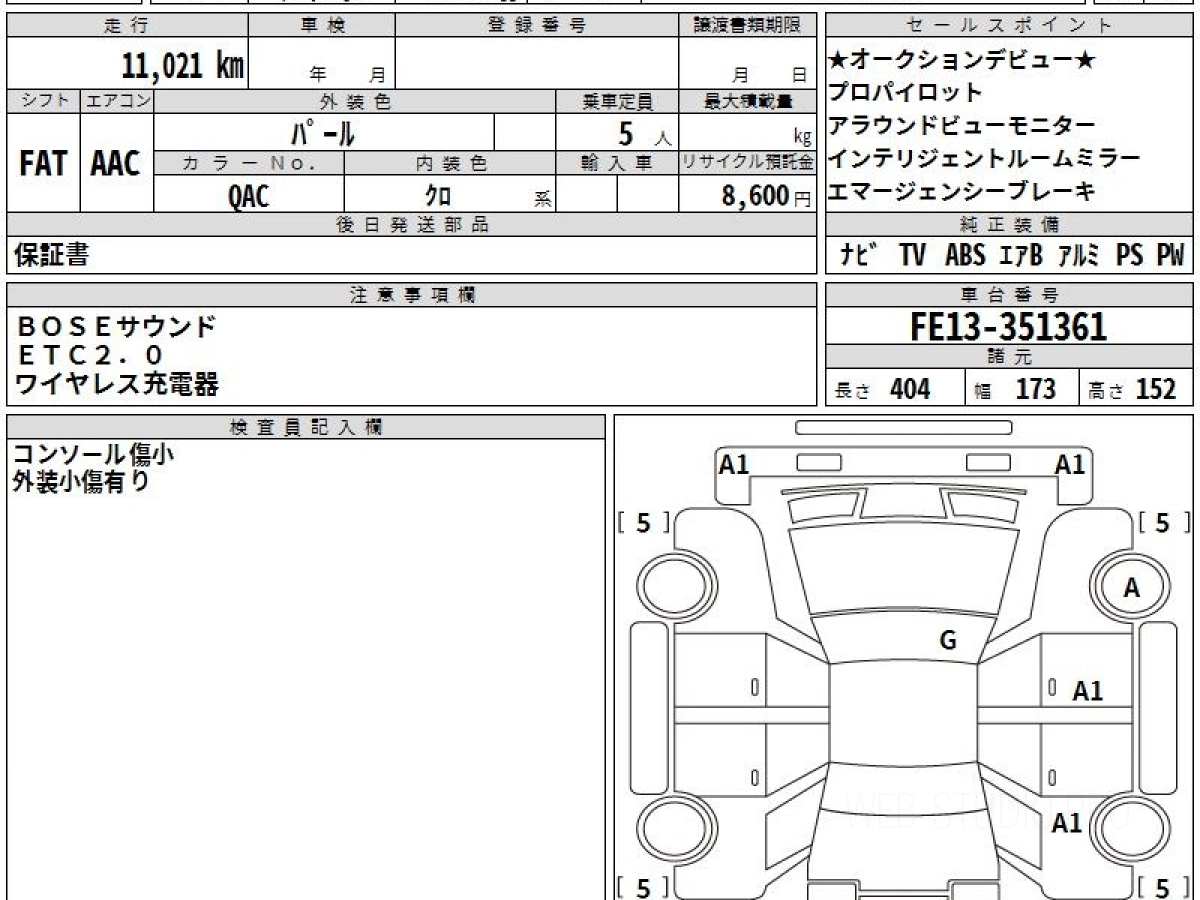The image size is (1200, 900).
Task: Click the 内装色 label
Action: [x=450, y=163]
